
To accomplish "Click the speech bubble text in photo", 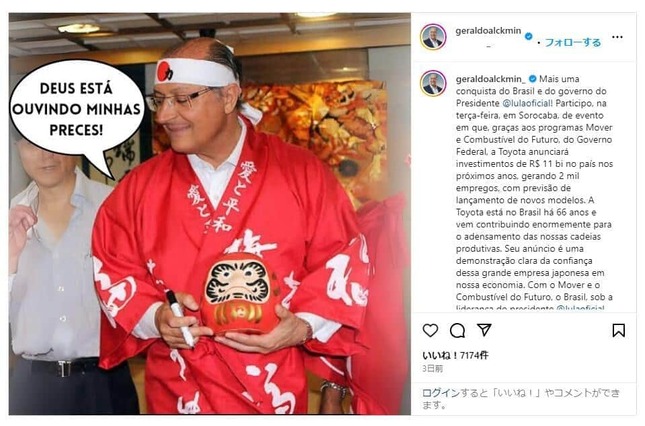I will [77, 109].
